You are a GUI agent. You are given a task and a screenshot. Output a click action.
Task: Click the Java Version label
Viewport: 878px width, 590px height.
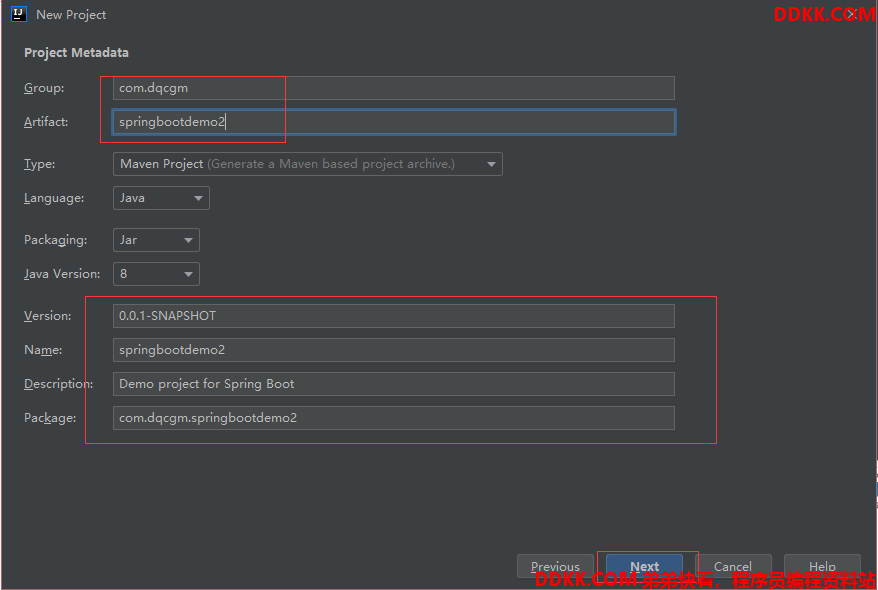pos(62,274)
